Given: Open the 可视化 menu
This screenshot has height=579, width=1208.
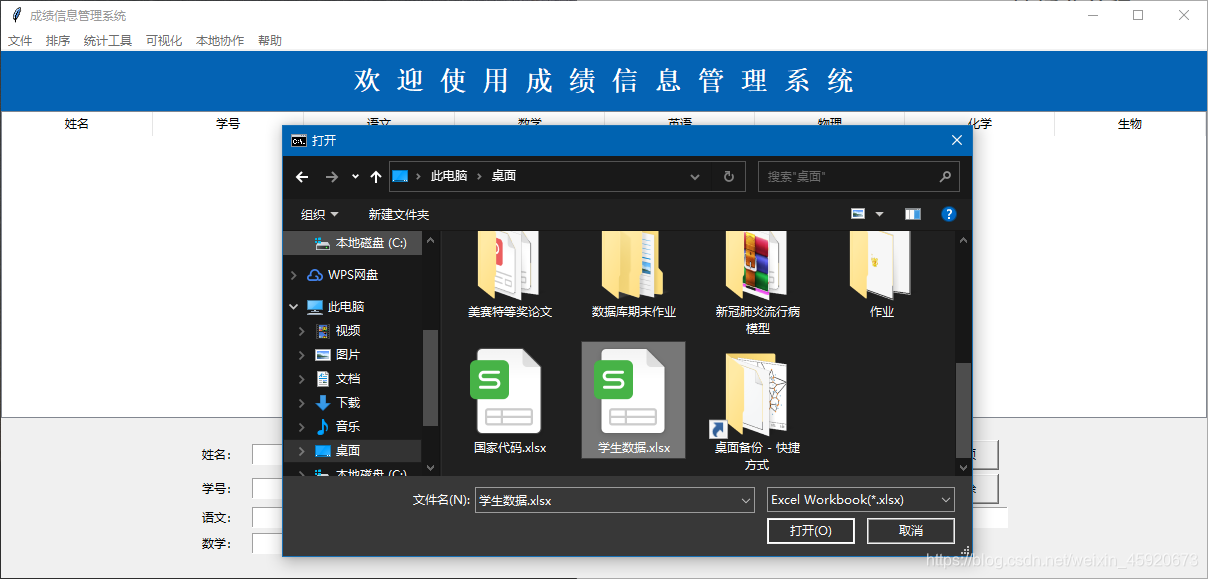Looking at the screenshot, I should coord(163,40).
